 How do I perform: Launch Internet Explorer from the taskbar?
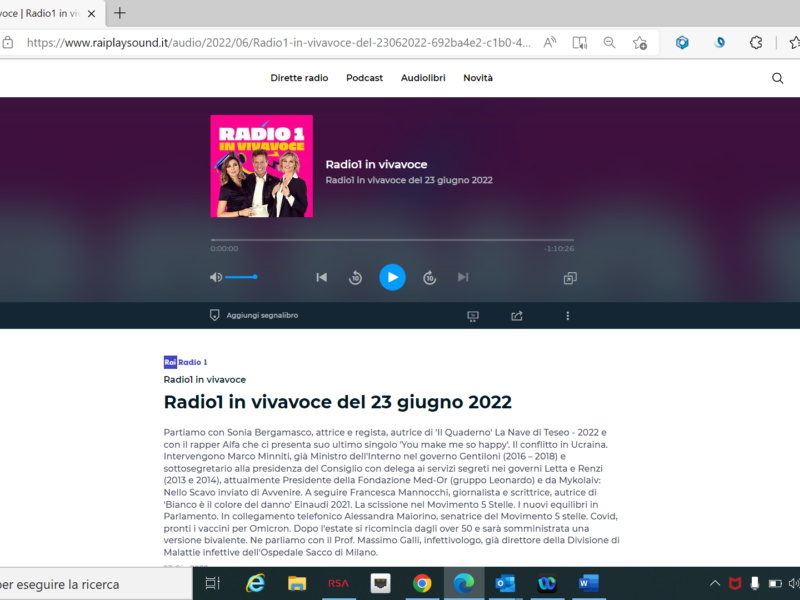[255, 583]
